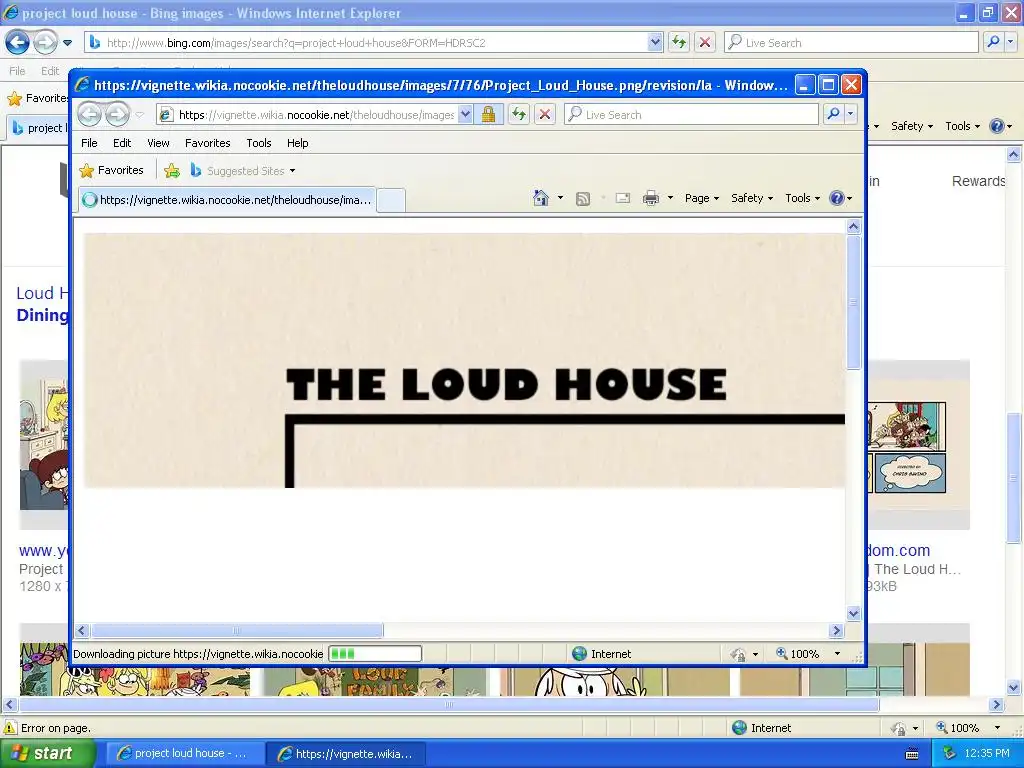Open the Home button dropdown arrow
1024x768 pixels.
tap(560, 198)
